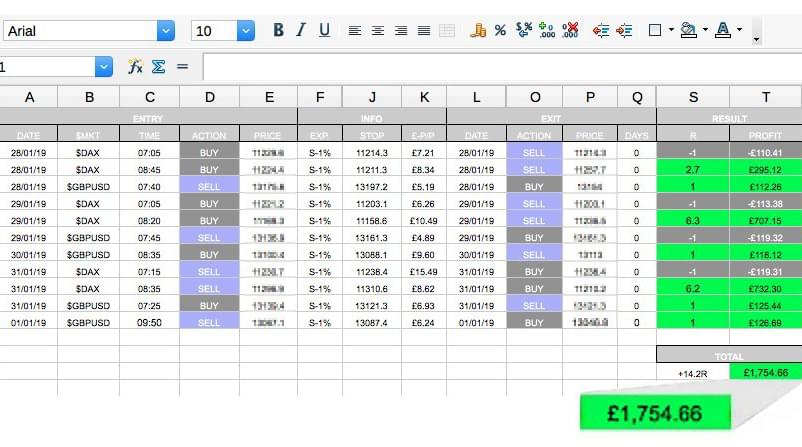
Task: Select column T header
Action: click(x=765, y=97)
